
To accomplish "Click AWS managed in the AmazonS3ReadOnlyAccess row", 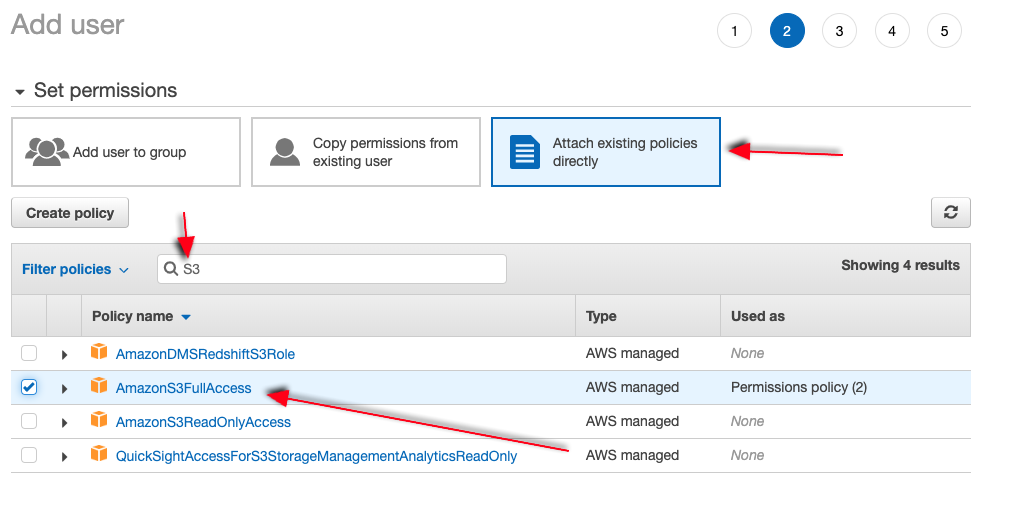I will point(632,421).
